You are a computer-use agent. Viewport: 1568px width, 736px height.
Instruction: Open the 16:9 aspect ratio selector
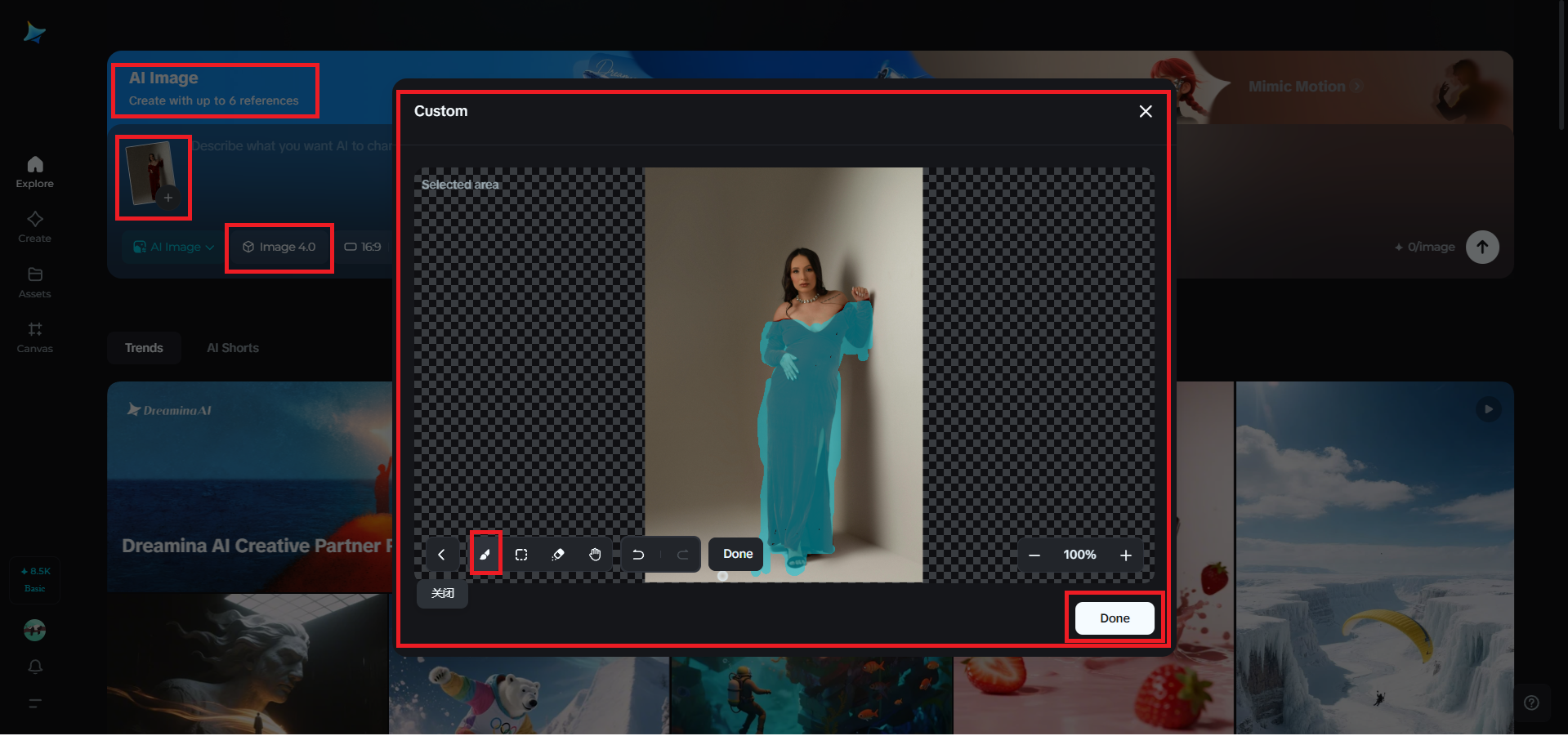363,247
